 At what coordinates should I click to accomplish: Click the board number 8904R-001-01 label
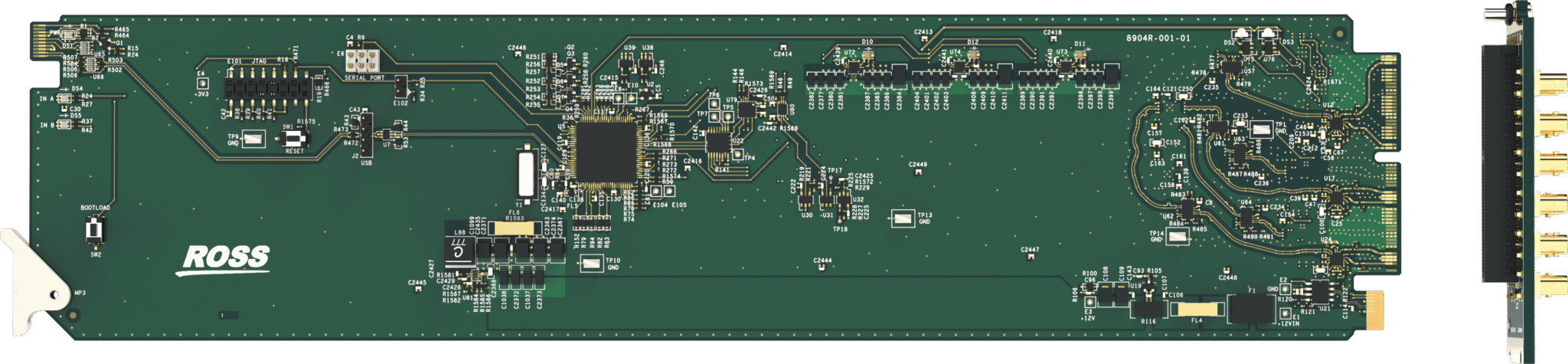coord(1158,38)
